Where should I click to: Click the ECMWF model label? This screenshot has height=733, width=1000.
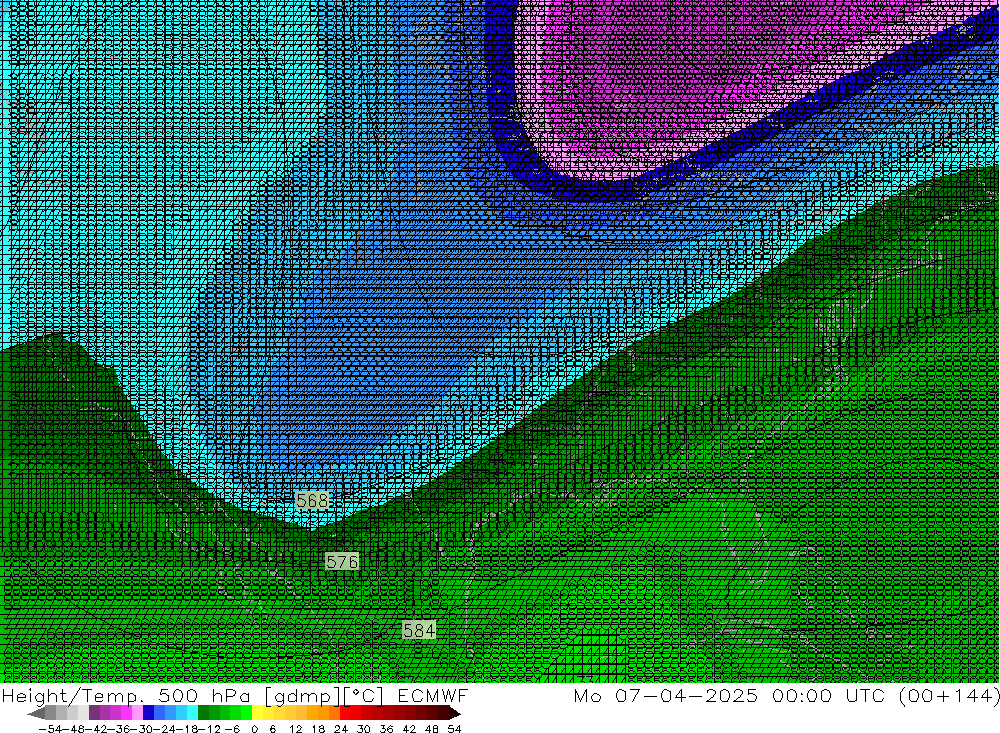(432, 695)
